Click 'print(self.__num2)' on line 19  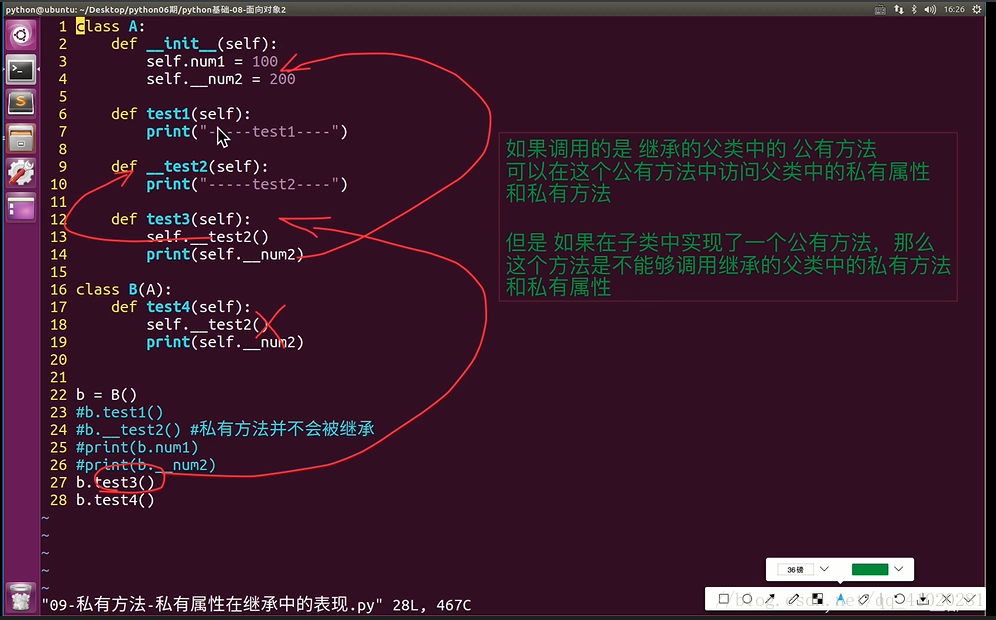click(x=225, y=342)
